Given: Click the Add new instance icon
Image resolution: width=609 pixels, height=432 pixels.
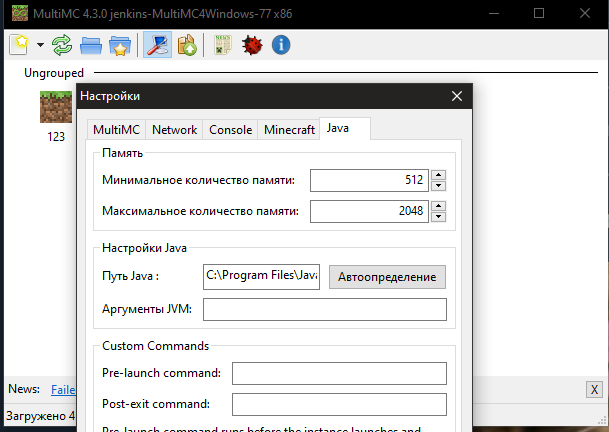Looking at the screenshot, I should (x=19, y=45).
